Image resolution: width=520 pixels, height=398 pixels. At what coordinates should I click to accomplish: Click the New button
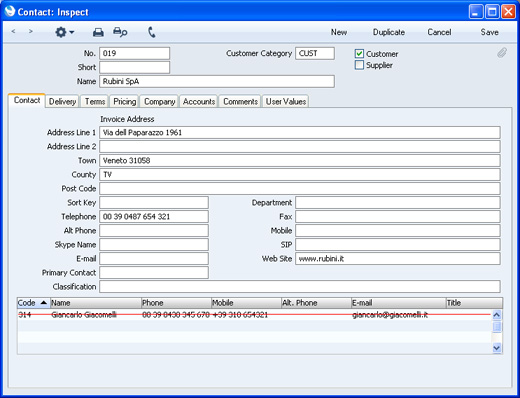pos(339,32)
